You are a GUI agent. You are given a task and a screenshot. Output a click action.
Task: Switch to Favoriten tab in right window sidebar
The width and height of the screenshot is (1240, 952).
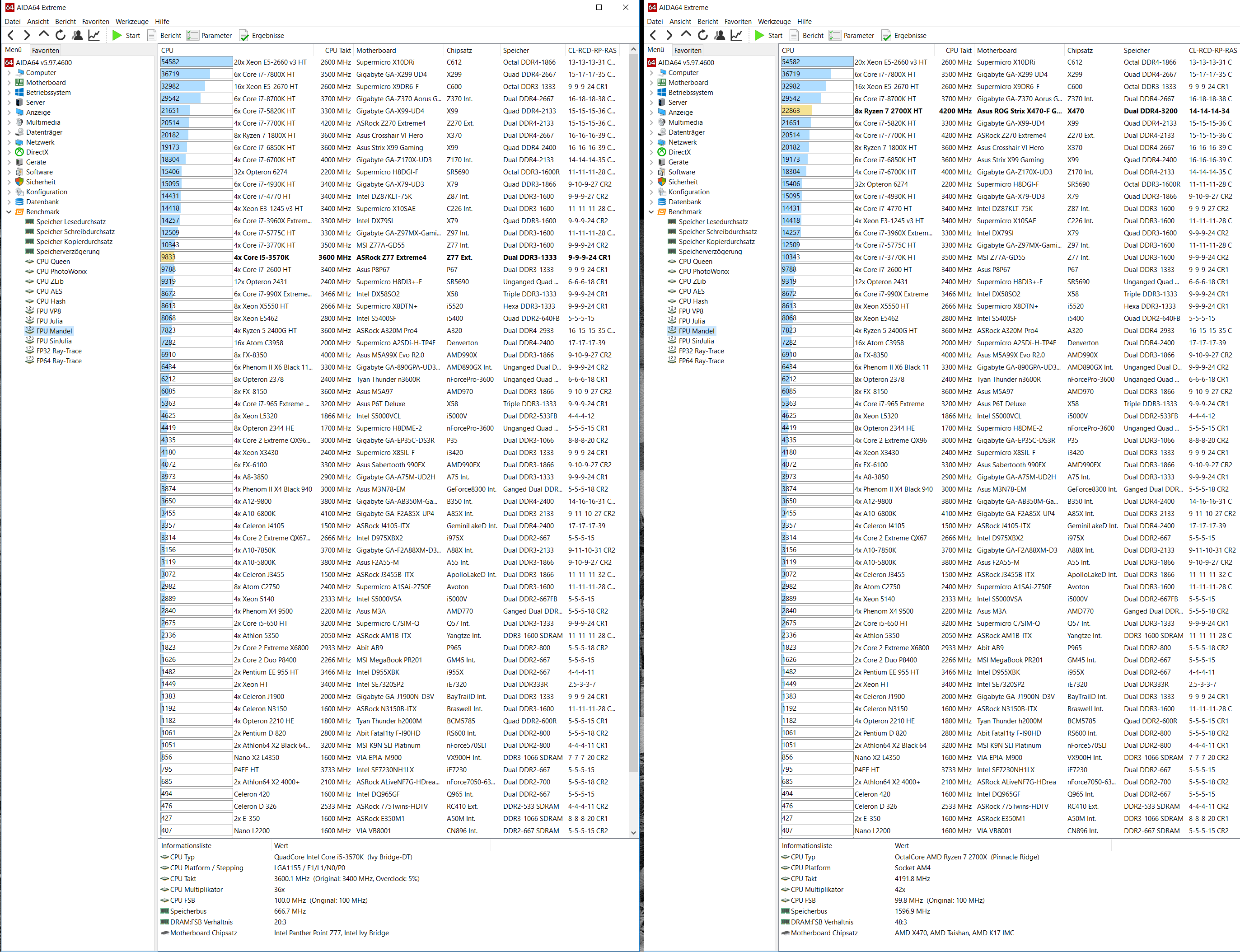(688, 50)
